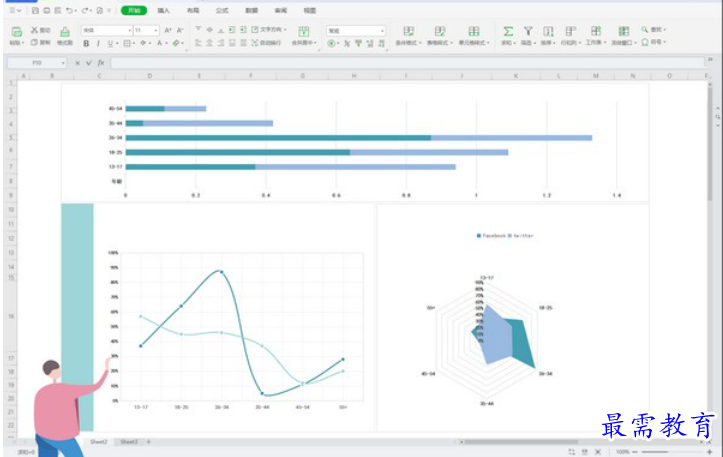Switch to Sheet2 tab
This screenshot has height=457, width=723.
pyautogui.click(x=98, y=442)
